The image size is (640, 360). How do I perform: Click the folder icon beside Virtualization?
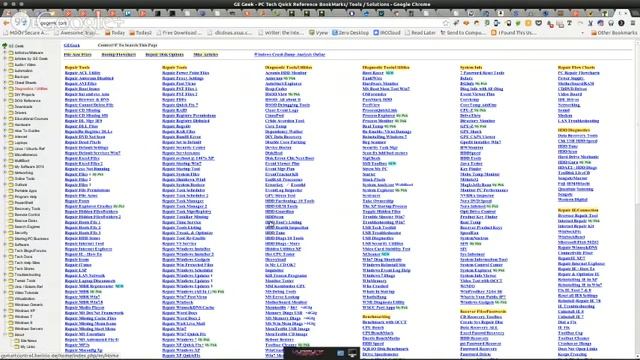coord(11,299)
